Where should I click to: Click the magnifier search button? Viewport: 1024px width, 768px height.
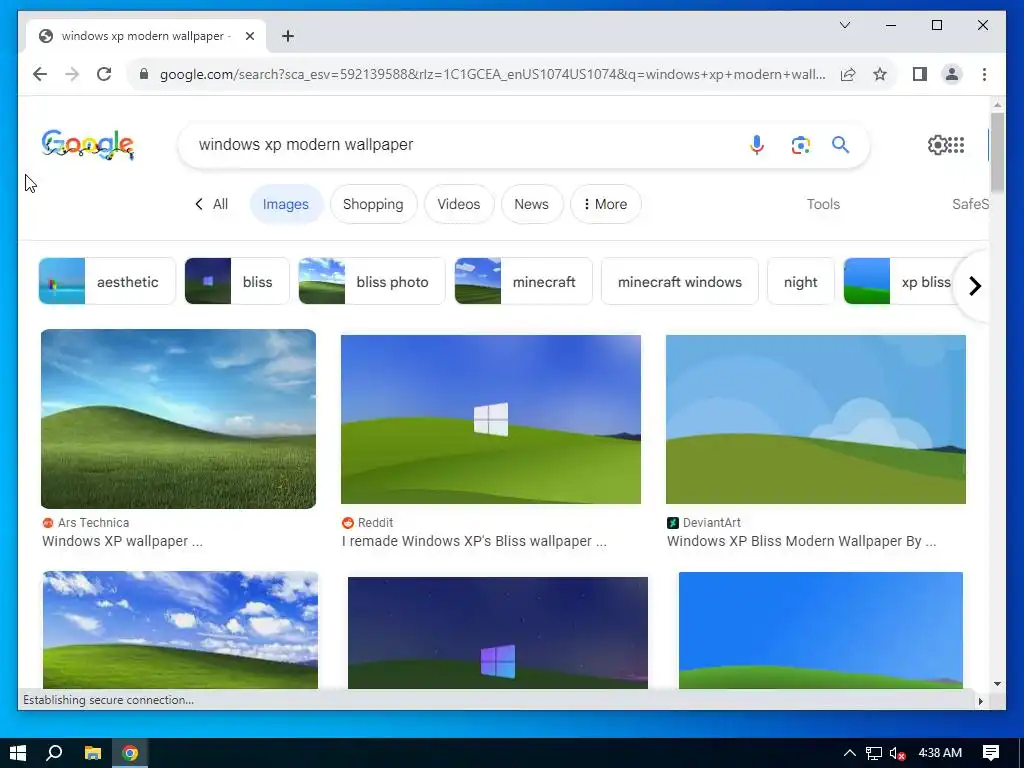click(x=840, y=144)
